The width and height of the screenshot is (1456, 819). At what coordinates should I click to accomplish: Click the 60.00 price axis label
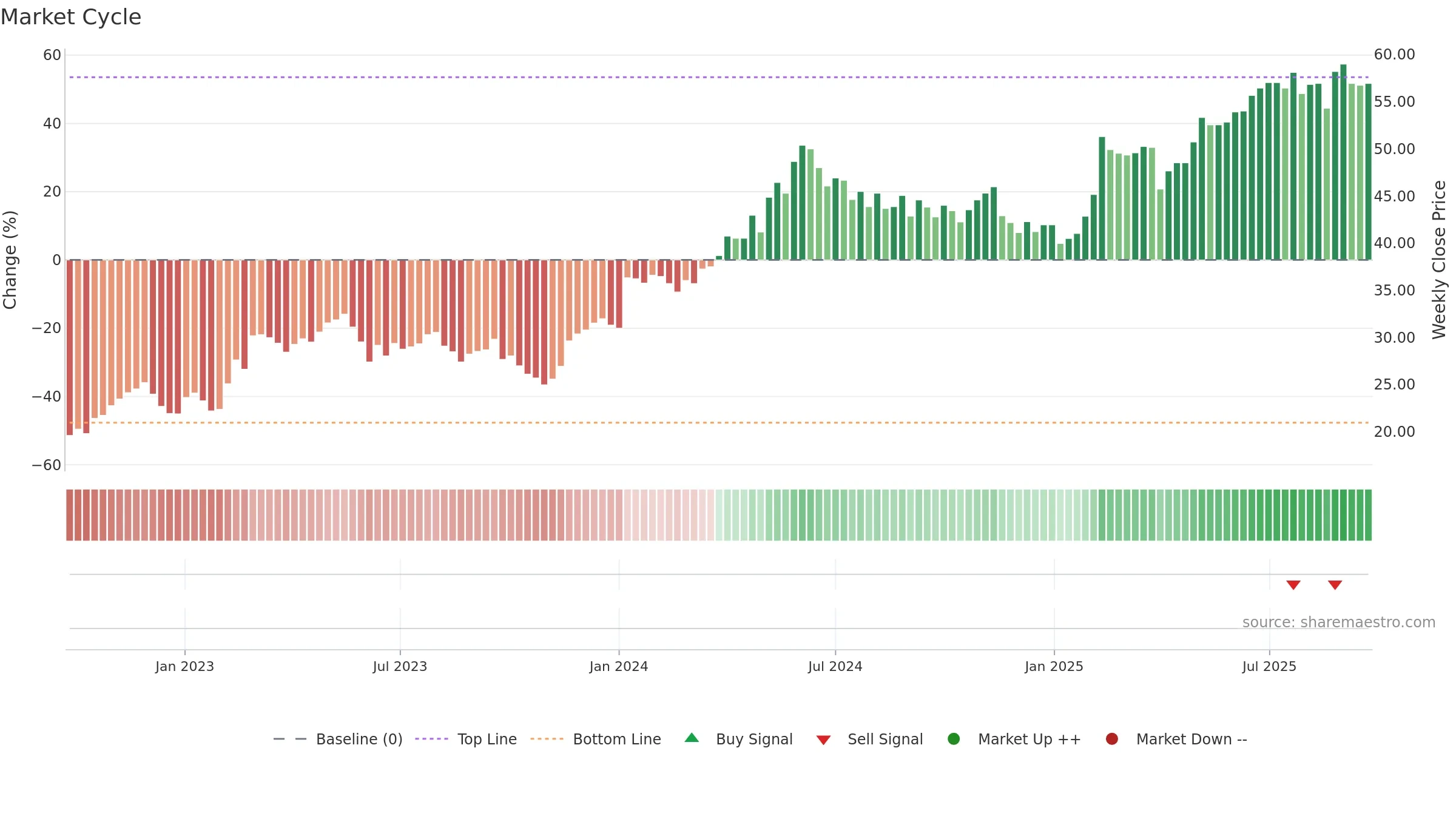click(1394, 55)
